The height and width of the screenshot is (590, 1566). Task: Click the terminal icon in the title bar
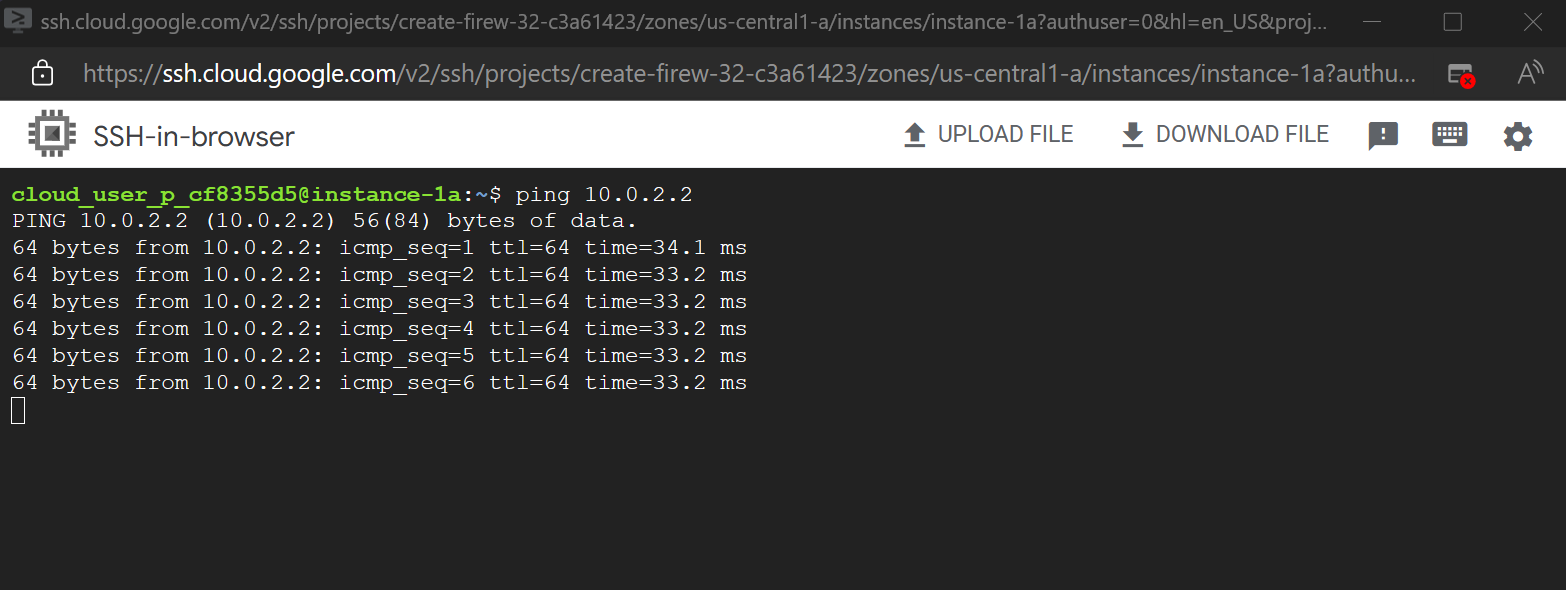click(x=18, y=21)
